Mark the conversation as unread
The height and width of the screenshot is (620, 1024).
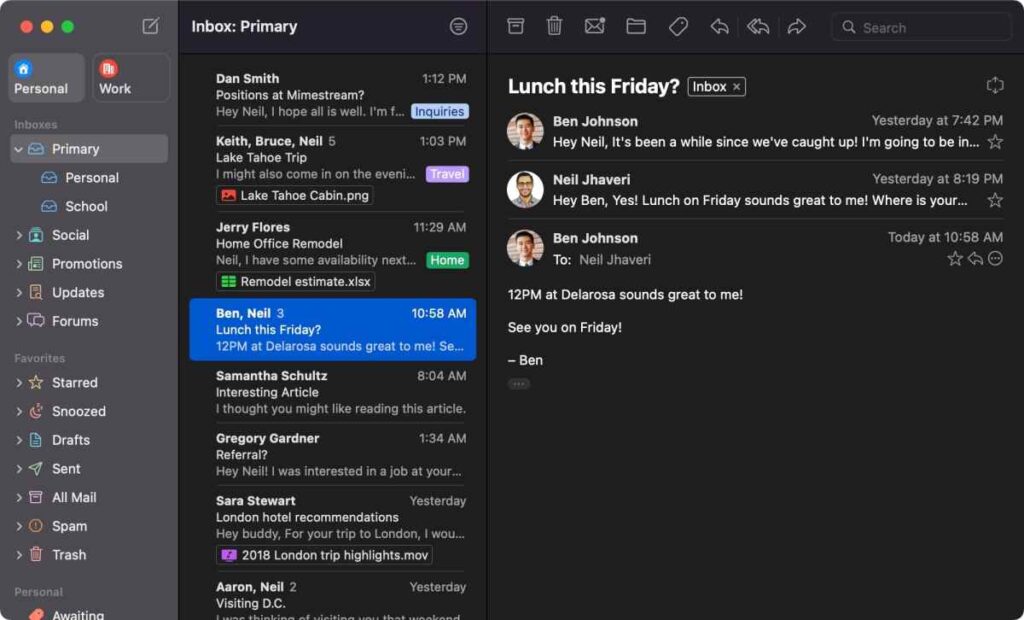click(x=595, y=26)
